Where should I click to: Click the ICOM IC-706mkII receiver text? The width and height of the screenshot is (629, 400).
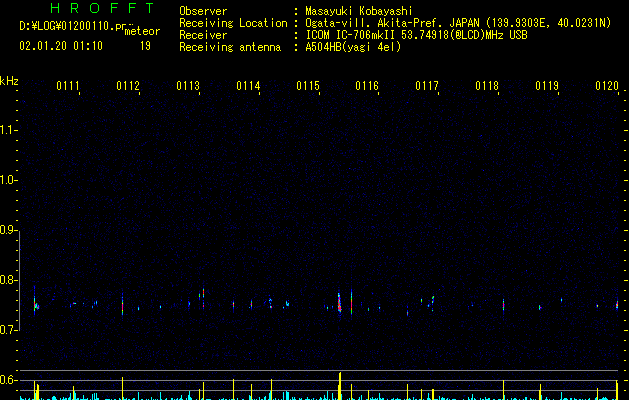click(x=416, y=35)
